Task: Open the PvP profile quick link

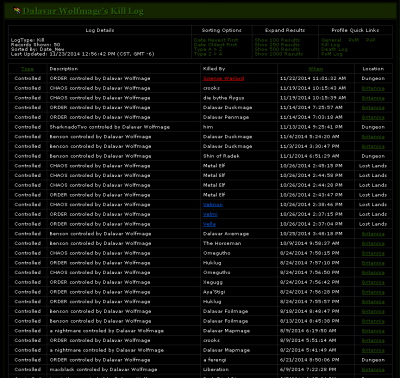Action: pyautogui.click(x=370, y=40)
